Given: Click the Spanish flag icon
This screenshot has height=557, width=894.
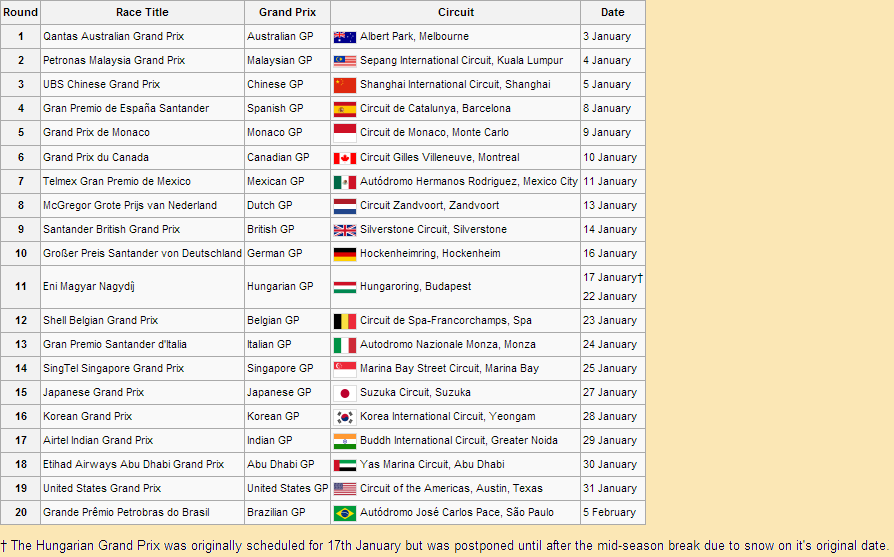Looking at the screenshot, I should [x=344, y=109].
